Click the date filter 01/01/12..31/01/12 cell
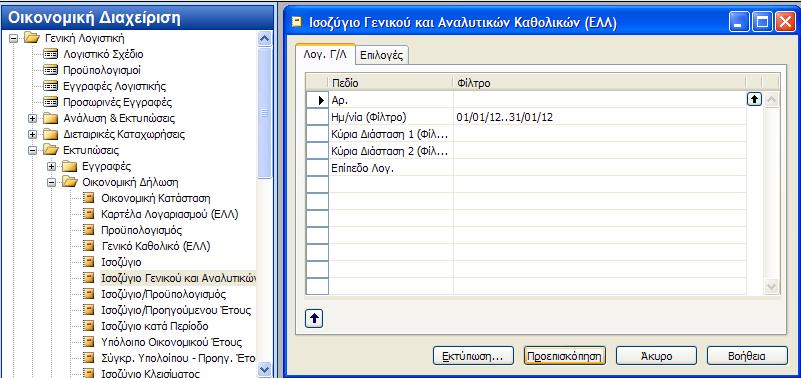The image size is (801, 378). 600,116
